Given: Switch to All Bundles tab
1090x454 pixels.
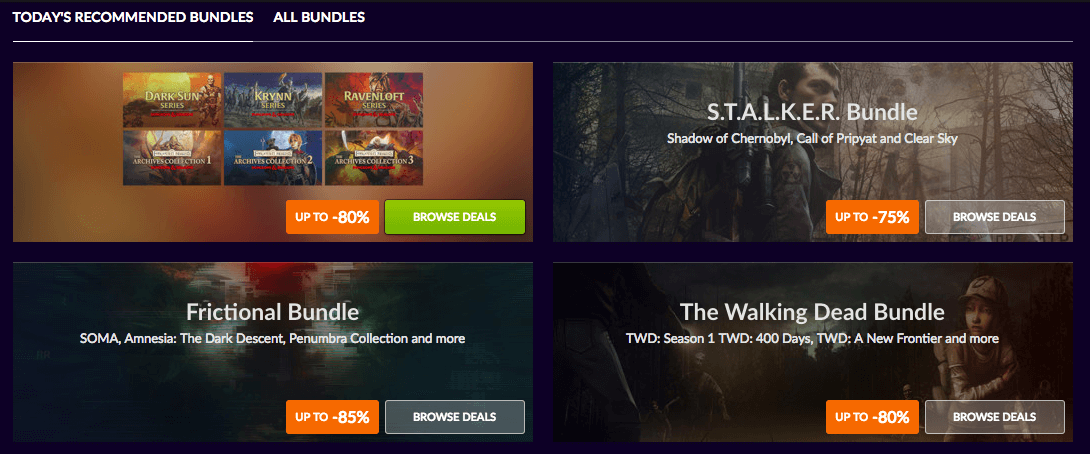Looking at the screenshot, I should 319,17.
